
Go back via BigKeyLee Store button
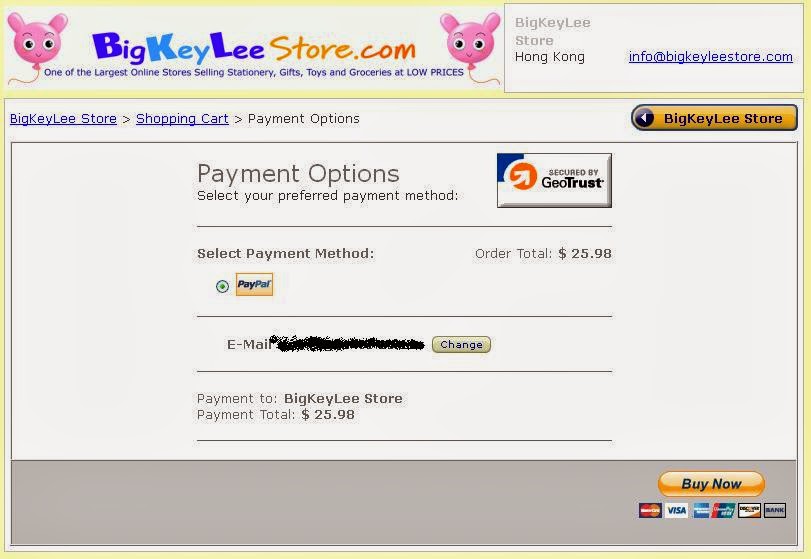point(714,118)
